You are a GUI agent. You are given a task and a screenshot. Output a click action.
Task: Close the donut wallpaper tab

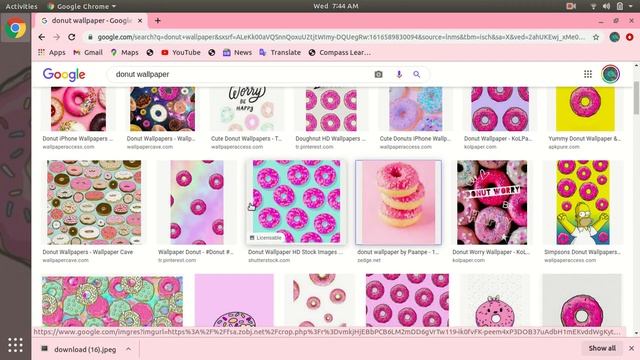pyautogui.click(x=140, y=20)
